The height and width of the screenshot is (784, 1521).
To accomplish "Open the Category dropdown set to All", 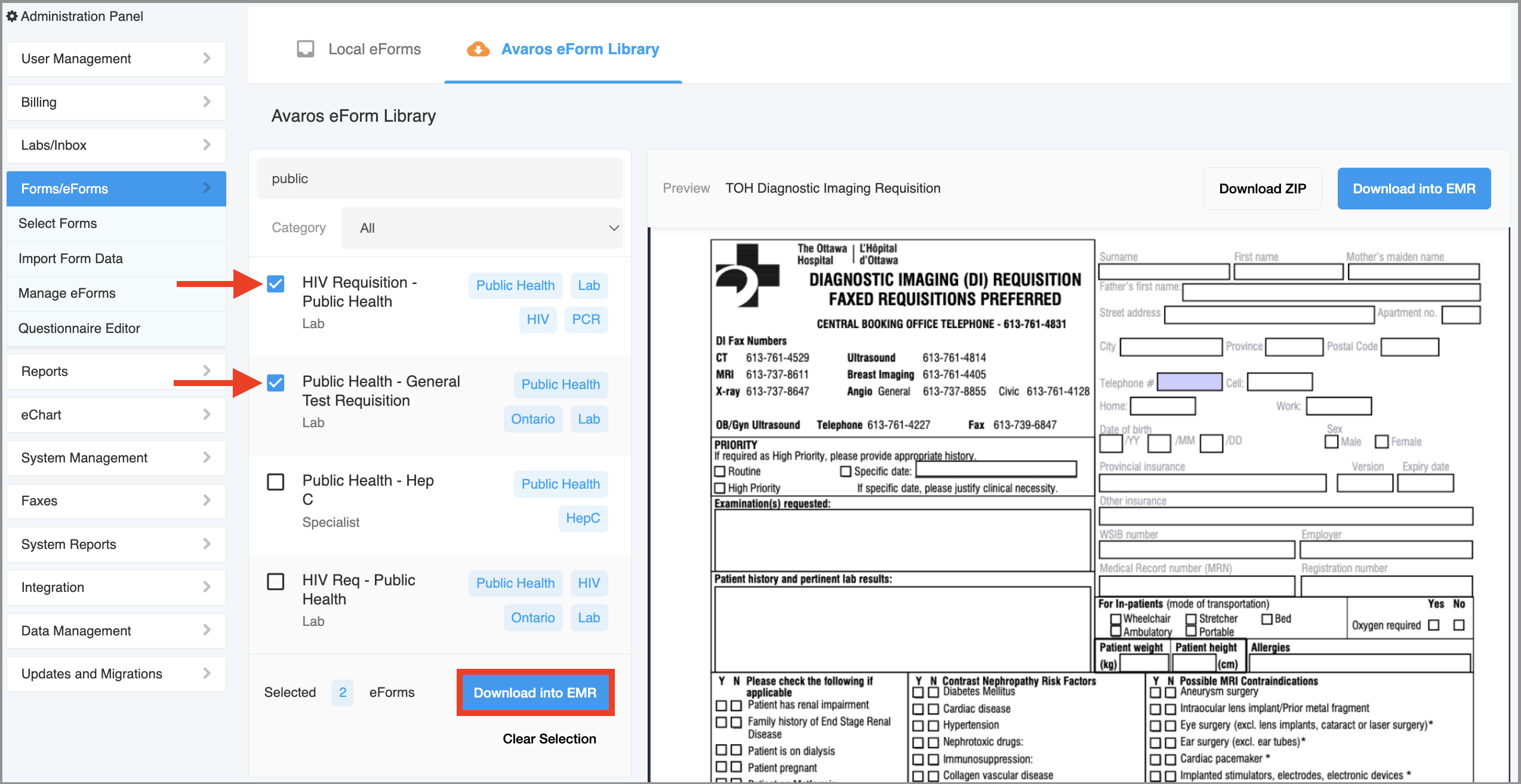I will 482,228.
